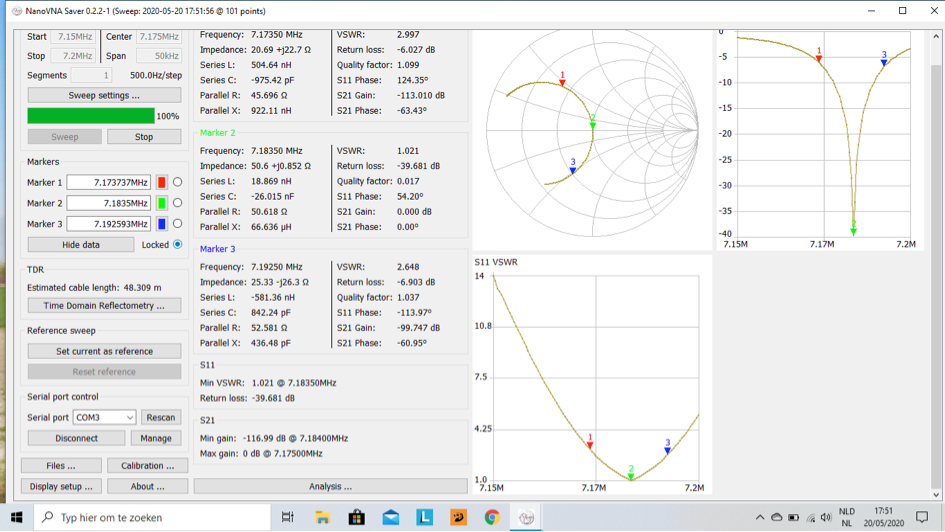Open Display setup button
Viewport: 945px width, 532px height.
pos(61,486)
